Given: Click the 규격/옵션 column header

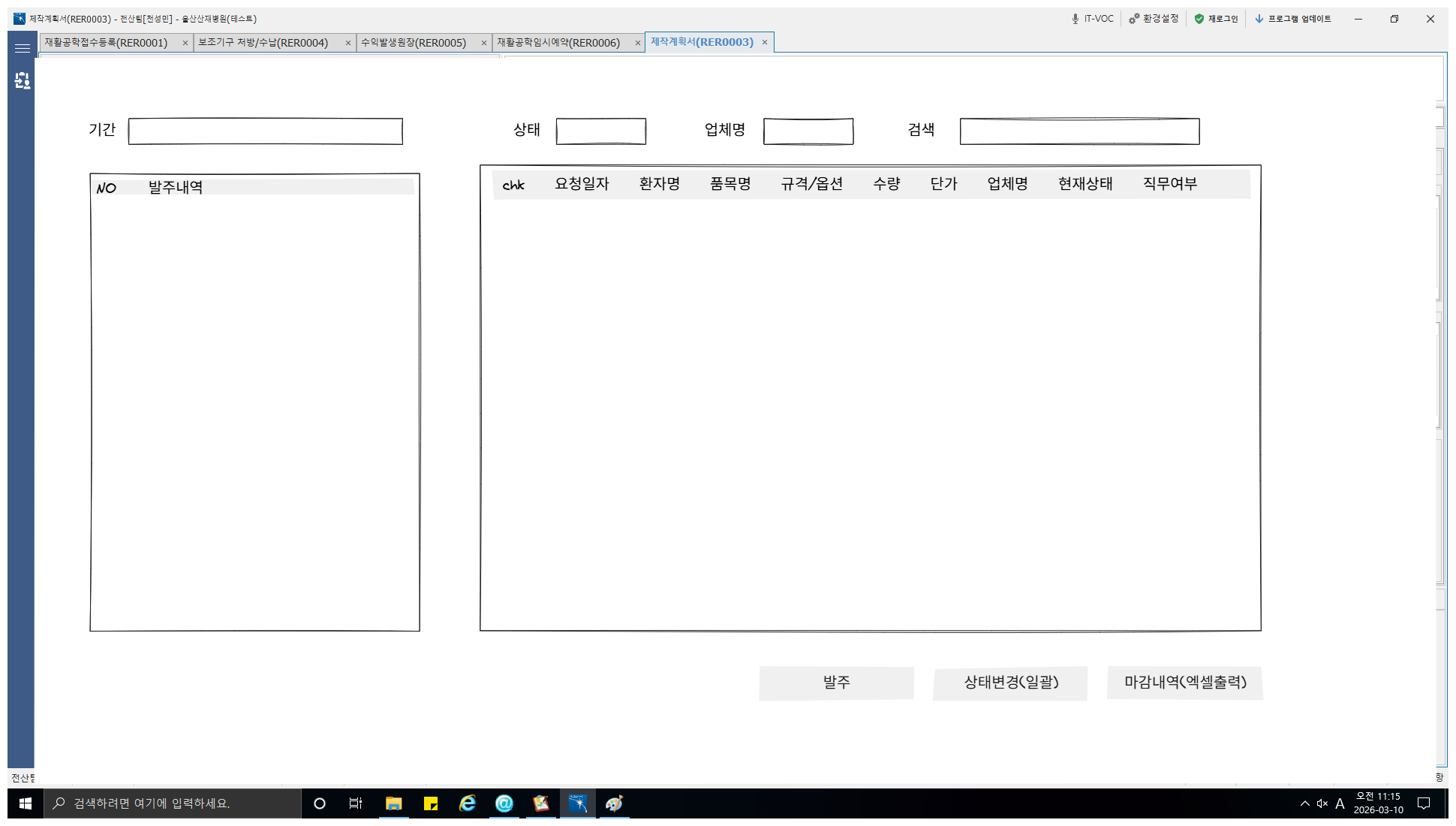Looking at the screenshot, I should (812, 184).
